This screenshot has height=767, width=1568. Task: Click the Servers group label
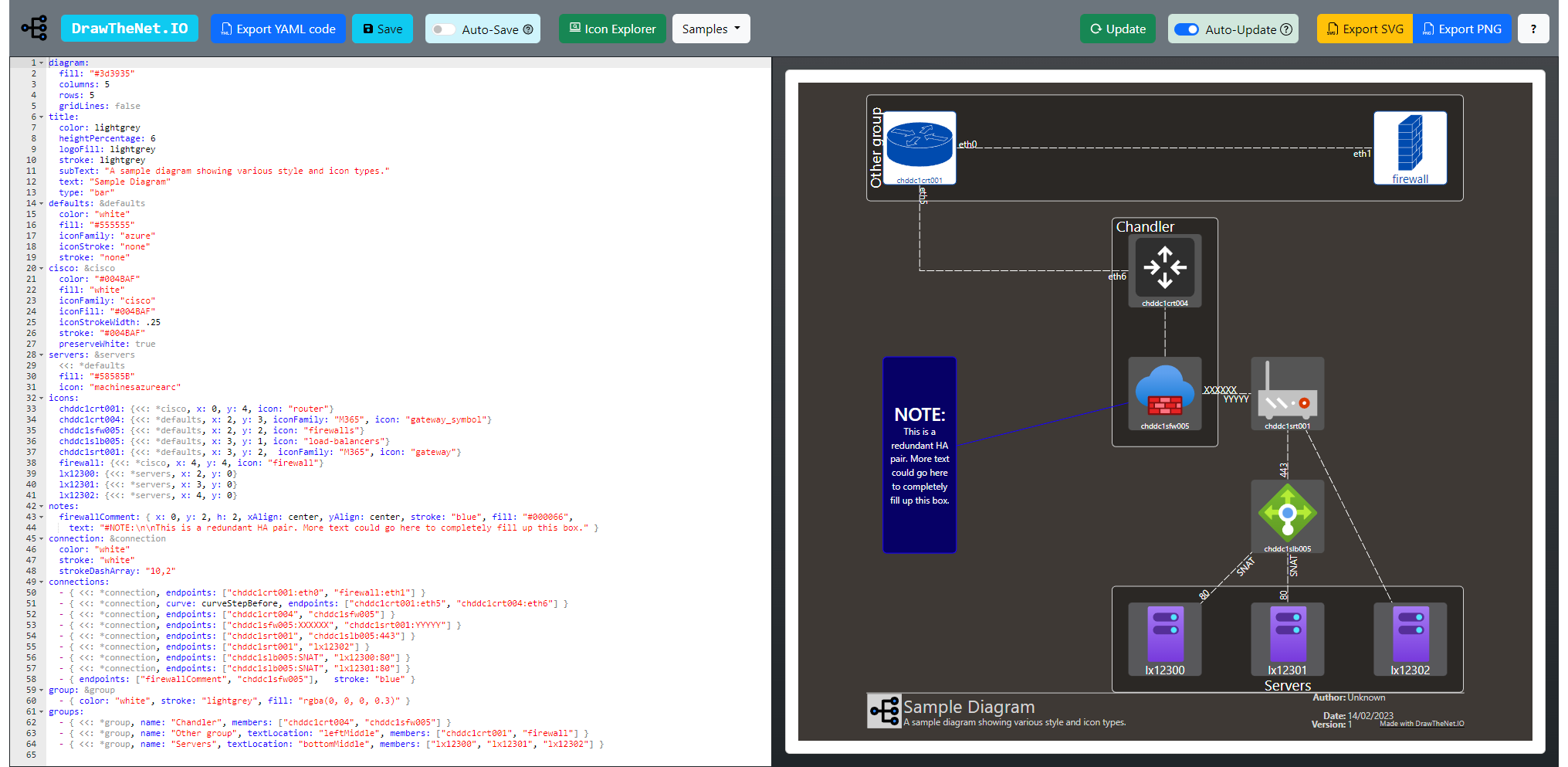point(1287,686)
